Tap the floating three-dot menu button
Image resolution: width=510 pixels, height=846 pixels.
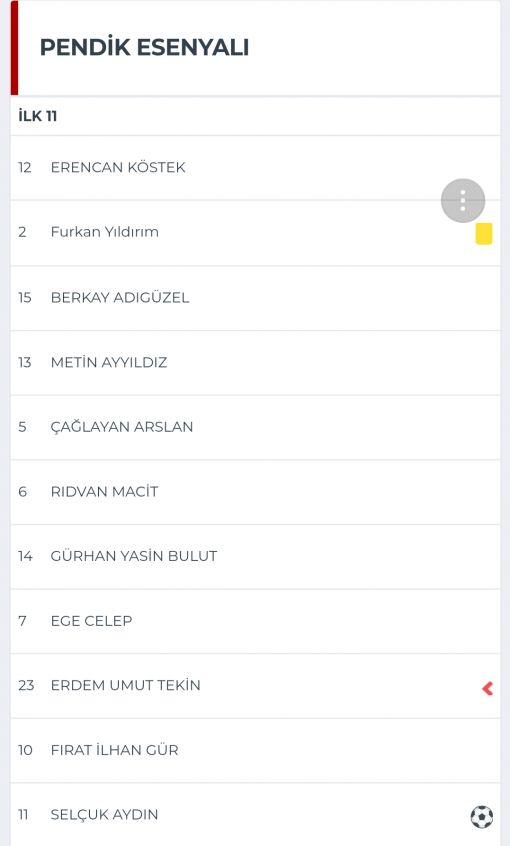tap(463, 201)
